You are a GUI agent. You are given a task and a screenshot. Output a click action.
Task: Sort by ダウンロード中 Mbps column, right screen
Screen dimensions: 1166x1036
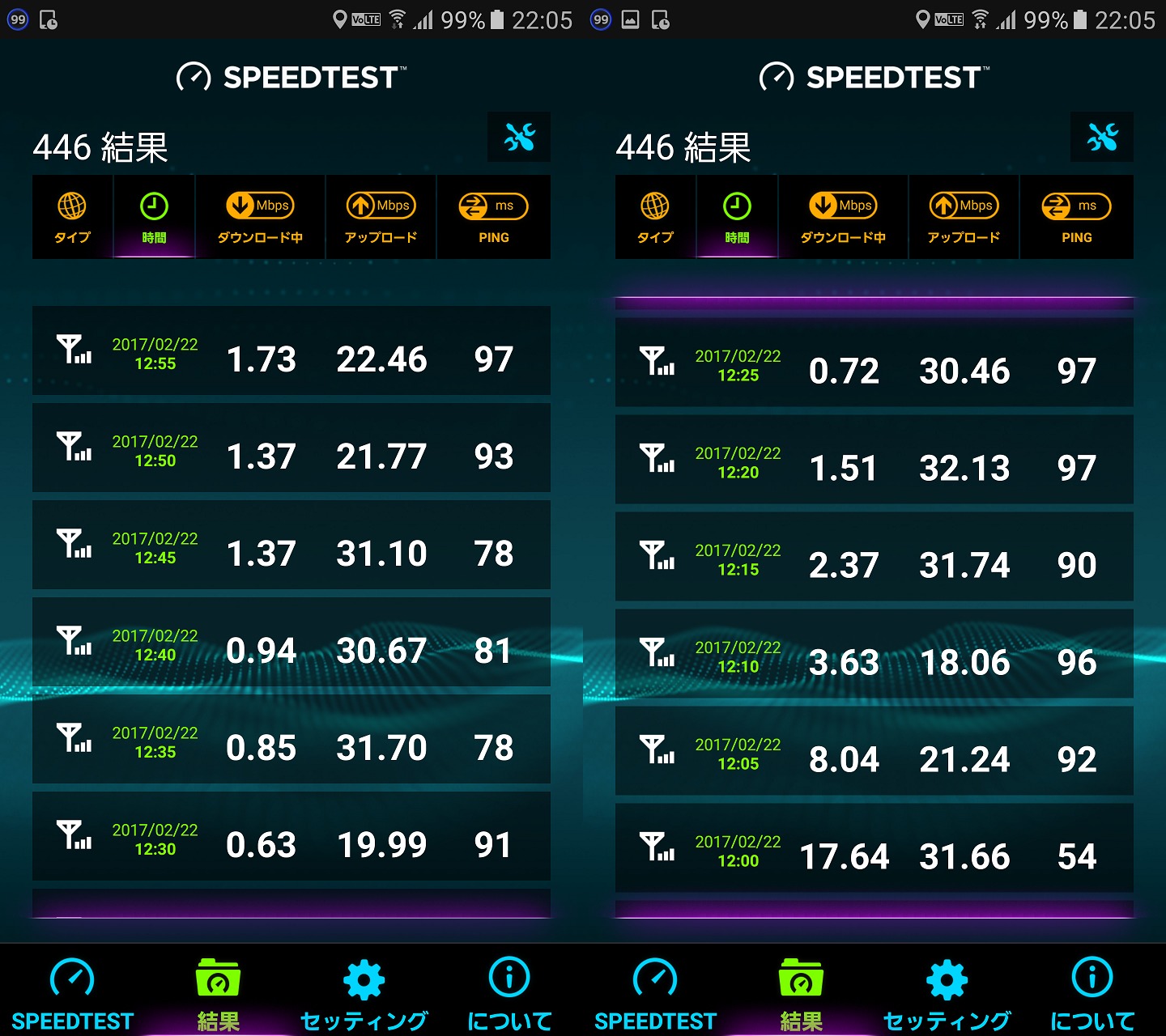[843, 217]
